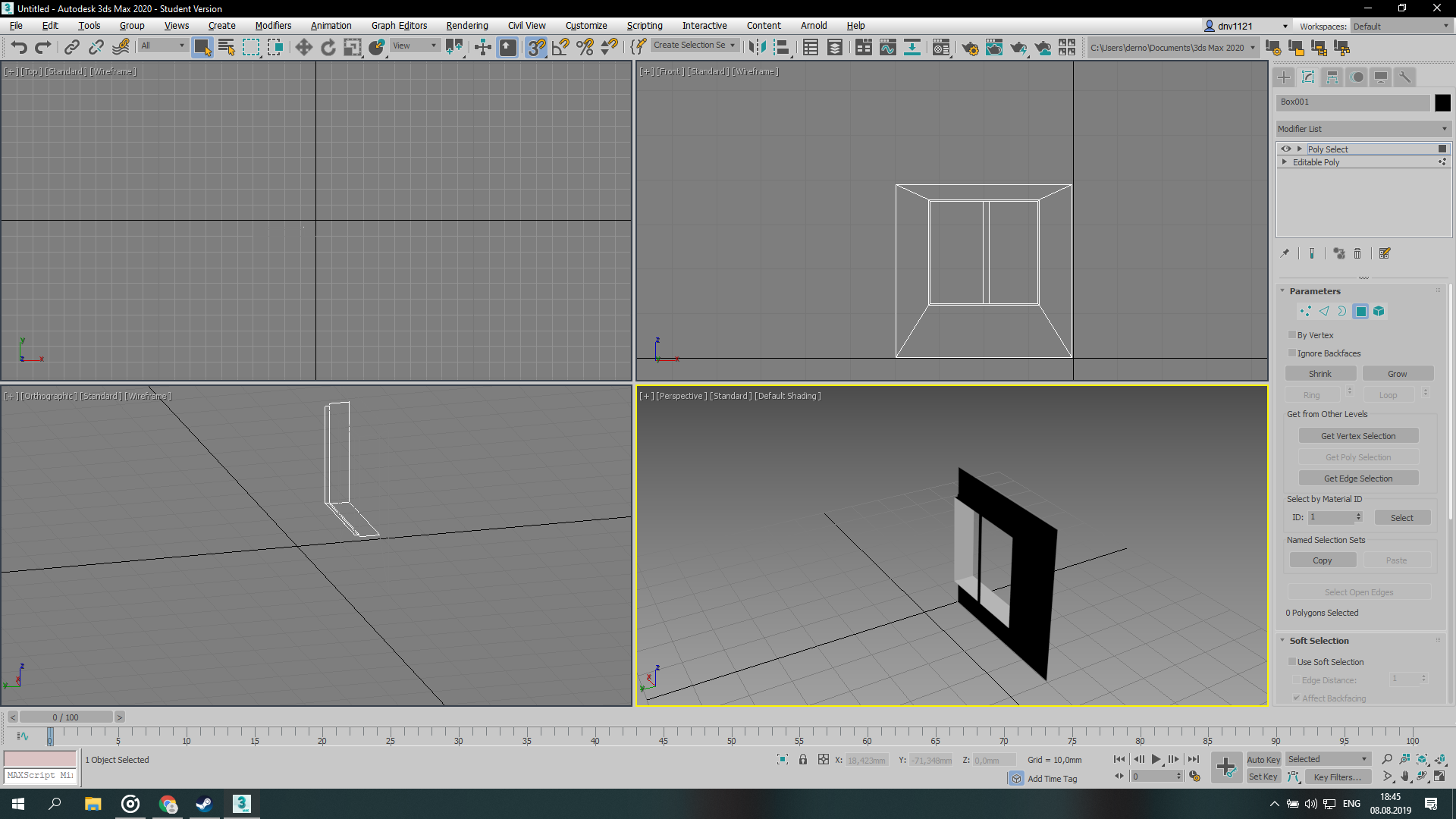Expand the Editable Poly stack entry
Image resolution: width=1456 pixels, height=819 pixels.
[1285, 162]
